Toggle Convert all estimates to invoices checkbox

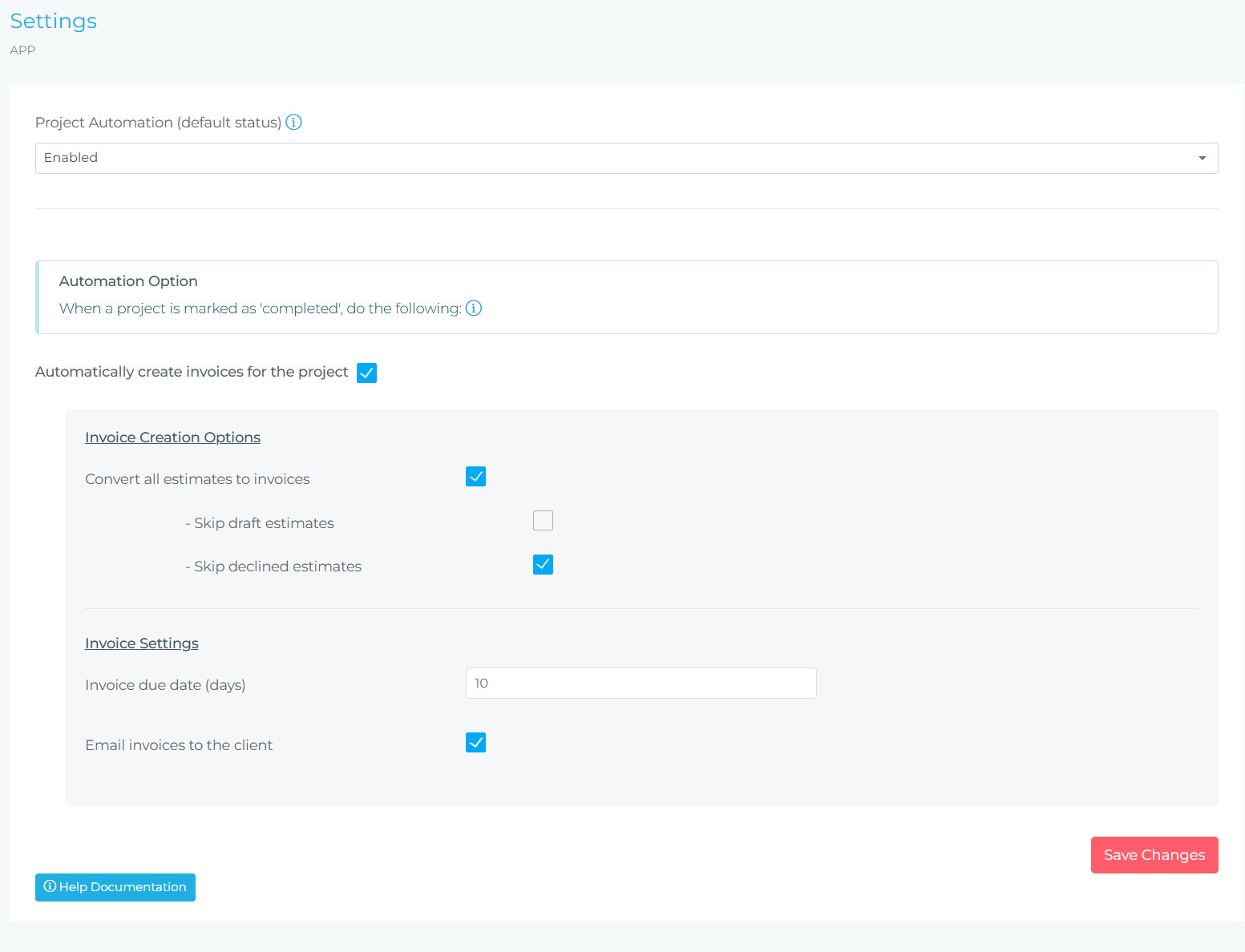click(475, 477)
